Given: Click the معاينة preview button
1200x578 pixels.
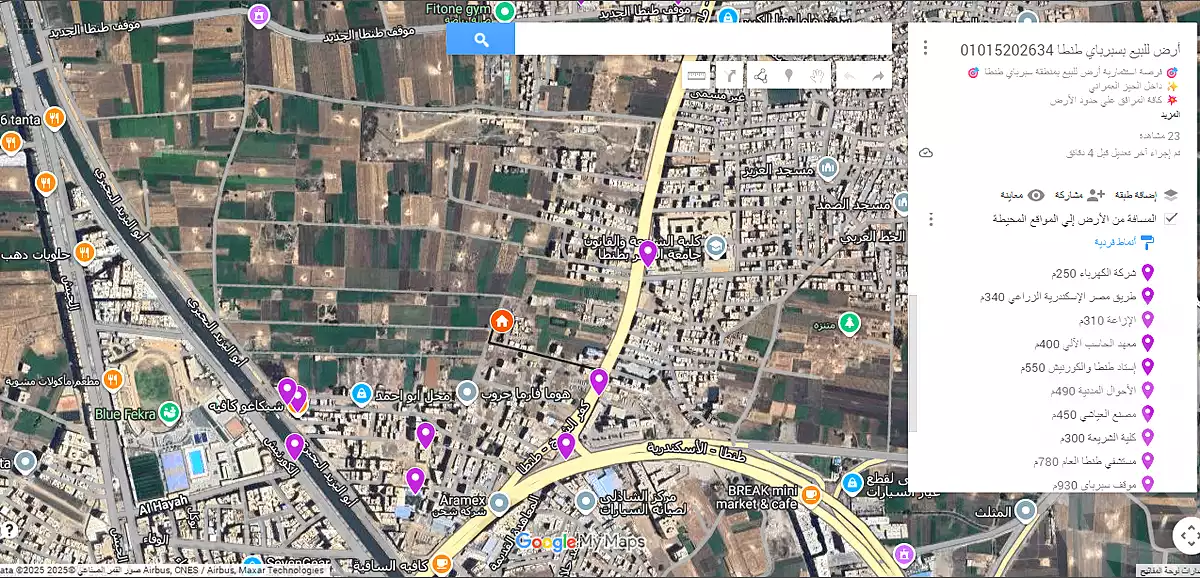Looking at the screenshot, I should pos(1022,195).
